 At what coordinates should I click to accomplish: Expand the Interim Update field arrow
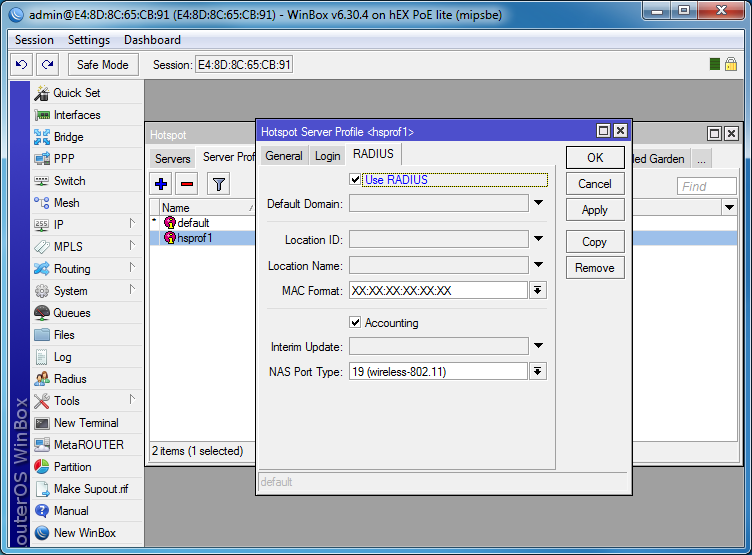539,346
